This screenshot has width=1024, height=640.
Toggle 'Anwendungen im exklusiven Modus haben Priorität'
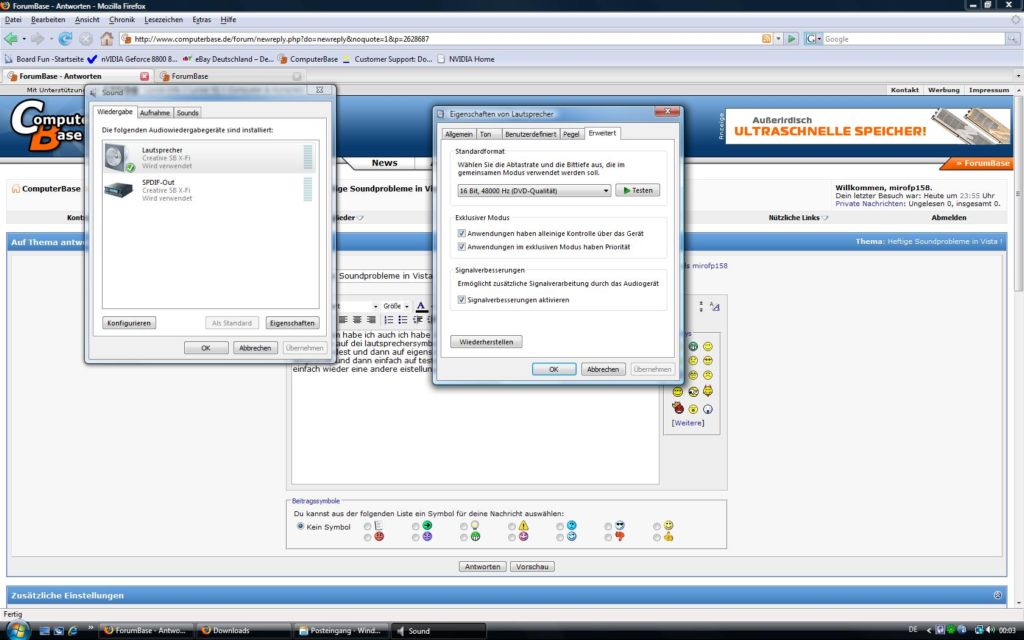pos(462,247)
